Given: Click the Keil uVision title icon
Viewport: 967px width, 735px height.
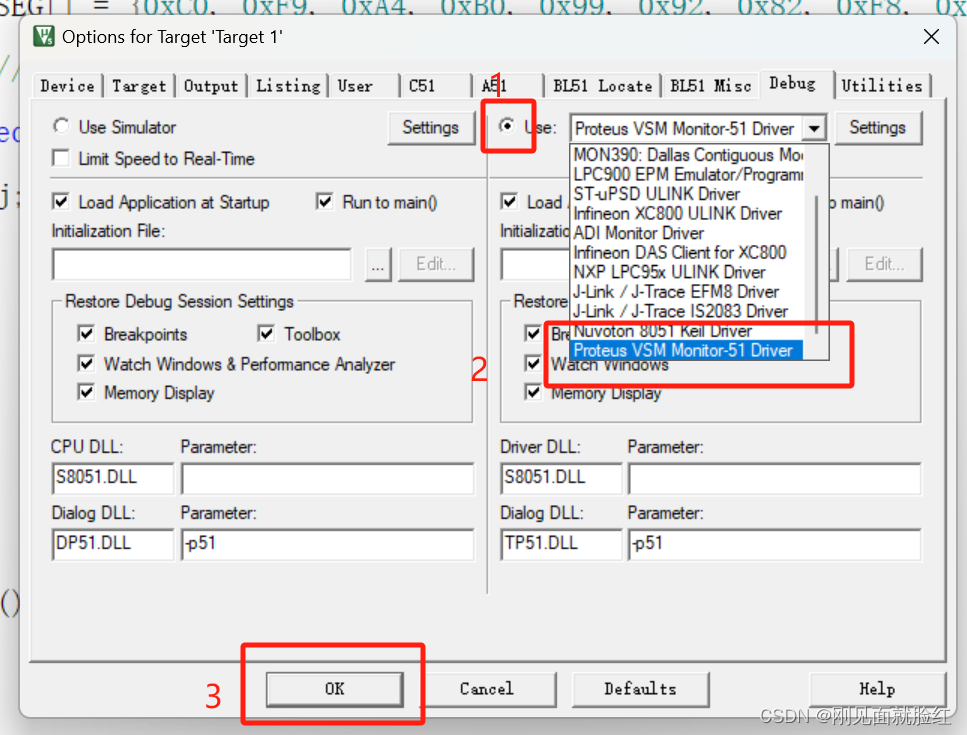Looking at the screenshot, I should pyautogui.click(x=44, y=36).
